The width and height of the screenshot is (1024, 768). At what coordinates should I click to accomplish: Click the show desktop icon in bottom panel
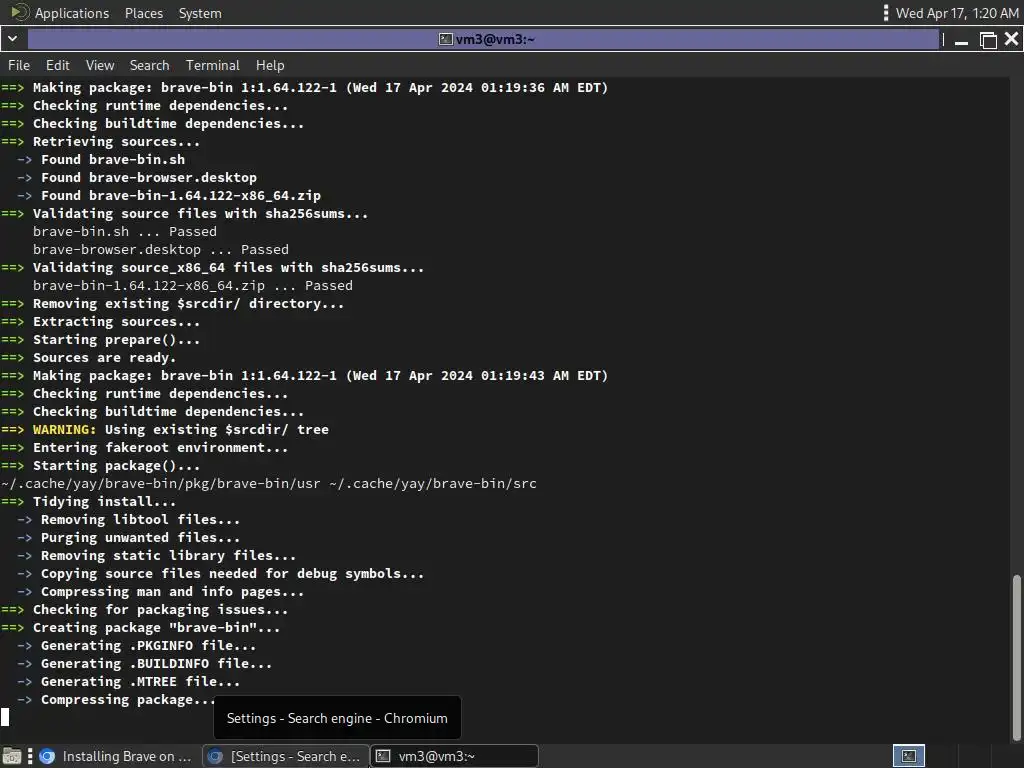[12, 756]
